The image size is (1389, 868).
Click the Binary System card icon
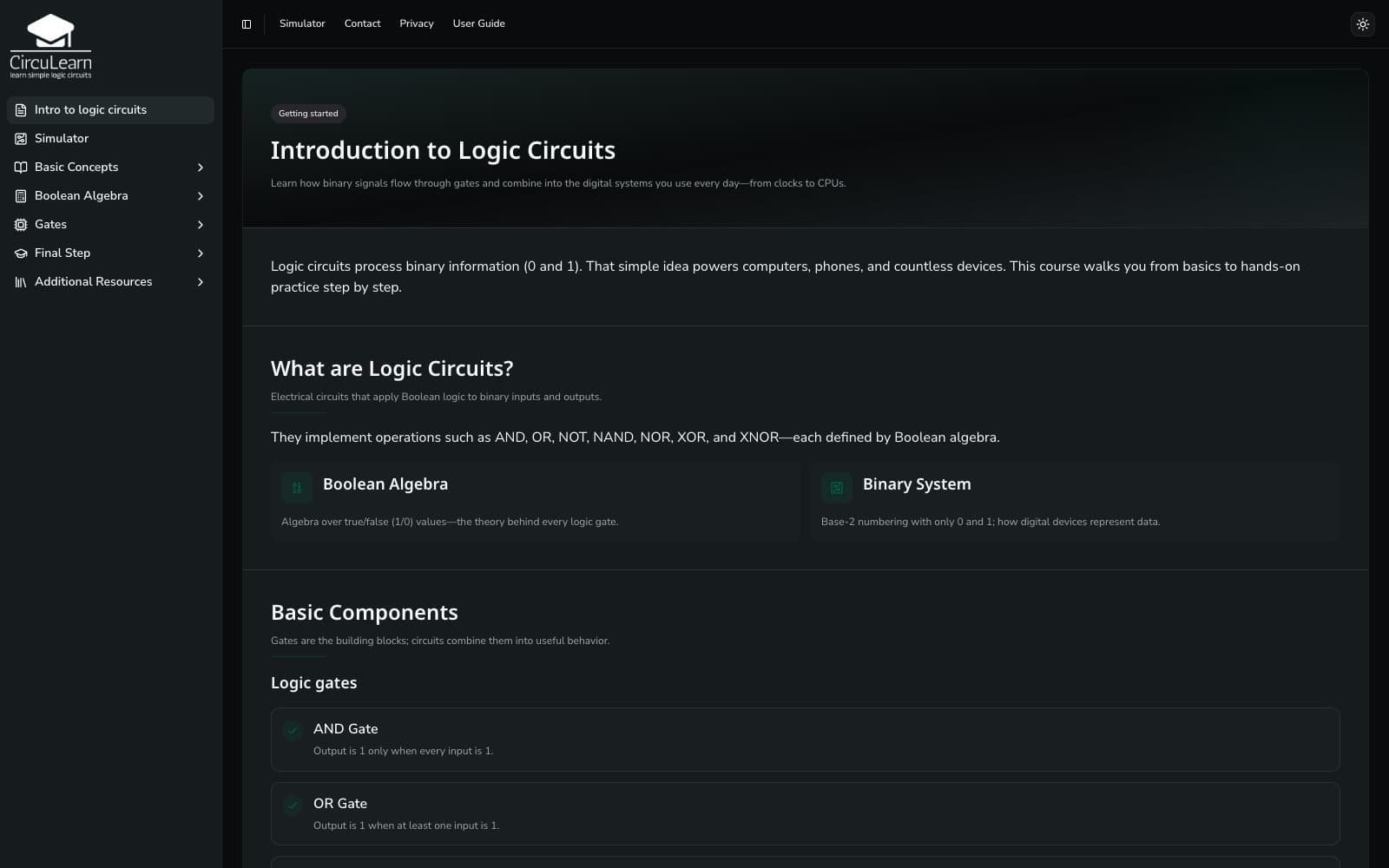click(x=837, y=488)
